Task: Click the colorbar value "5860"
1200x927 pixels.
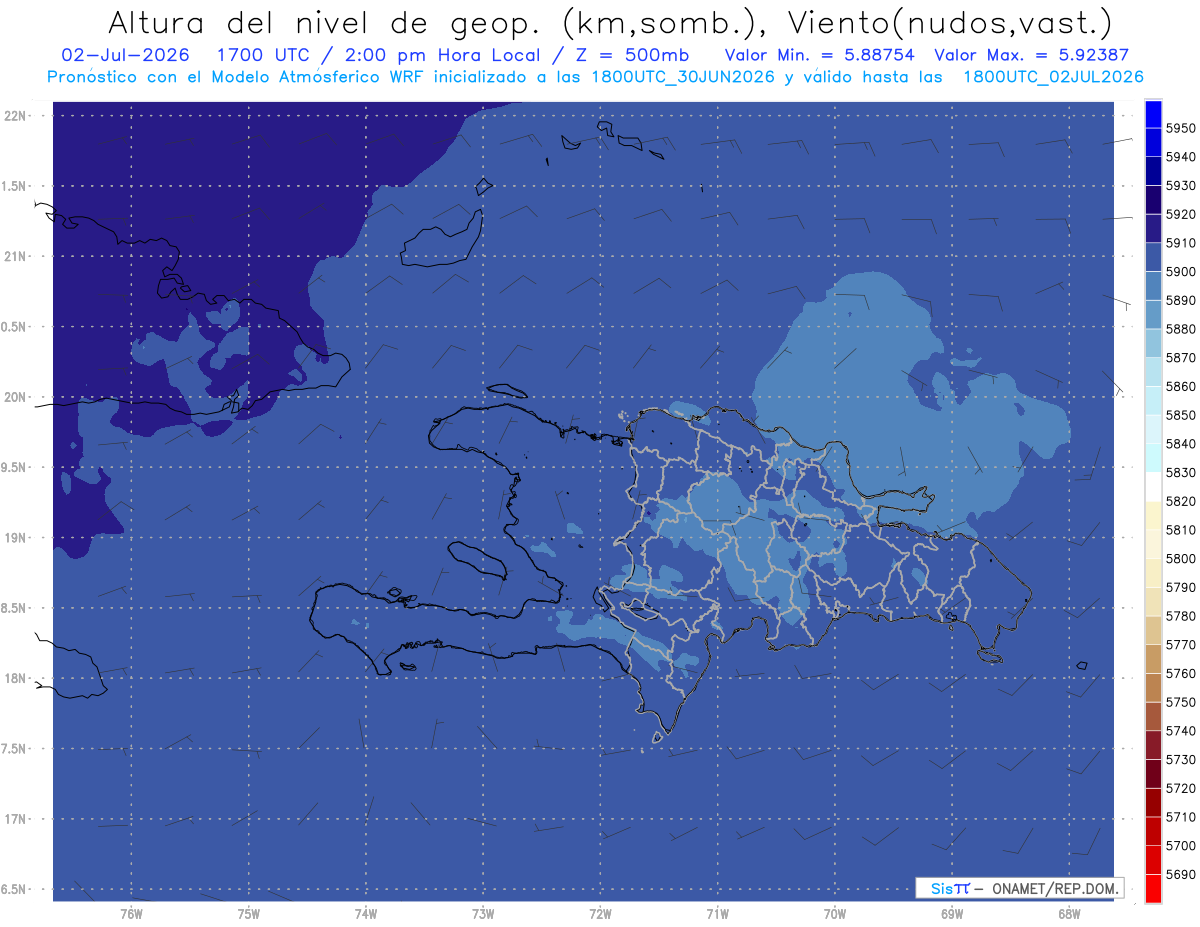Action: tap(1181, 386)
